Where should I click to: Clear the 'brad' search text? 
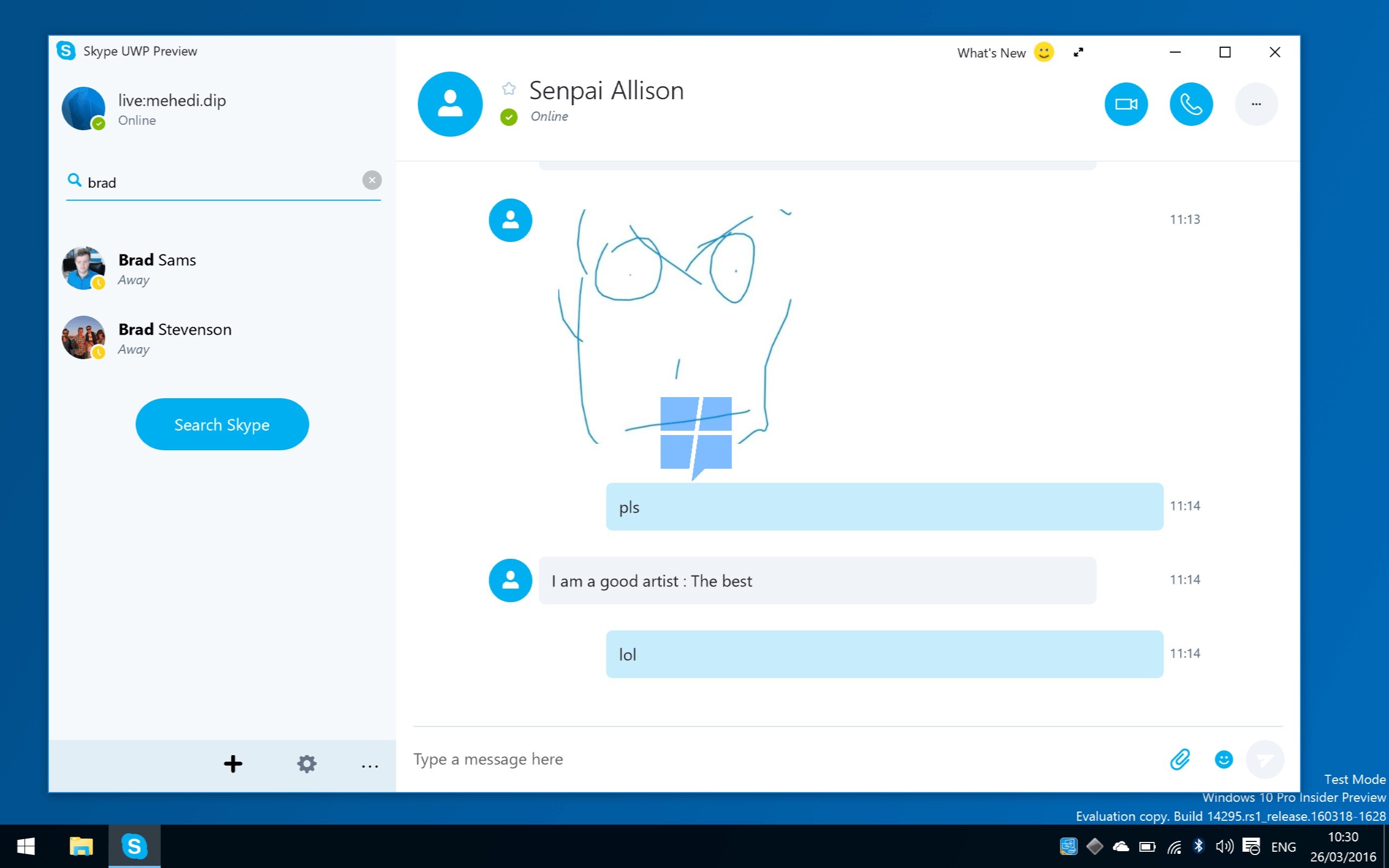[x=372, y=180]
